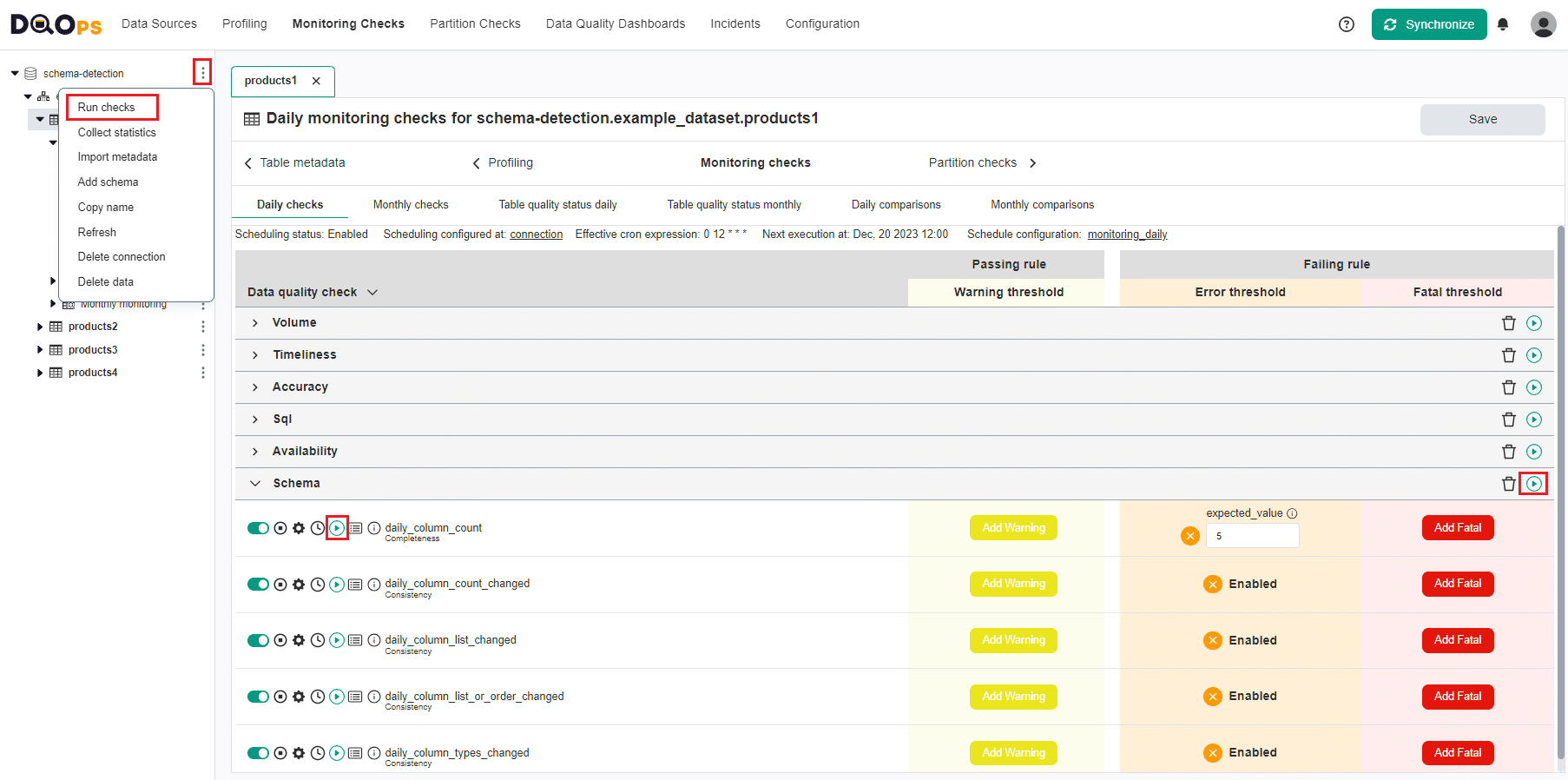Collapse the Schema check category
Viewport: 1568px width, 780px height.
(x=255, y=484)
